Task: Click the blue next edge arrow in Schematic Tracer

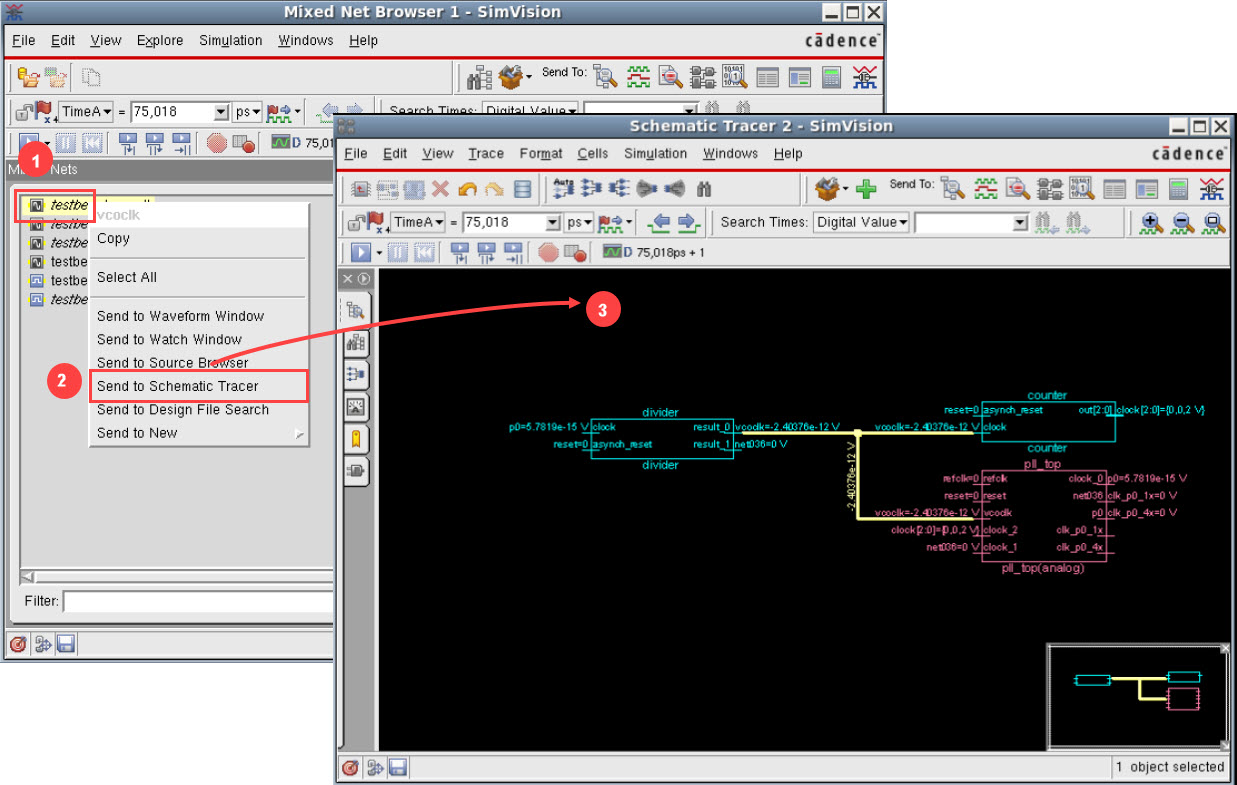Action: [x=686, y=222]
